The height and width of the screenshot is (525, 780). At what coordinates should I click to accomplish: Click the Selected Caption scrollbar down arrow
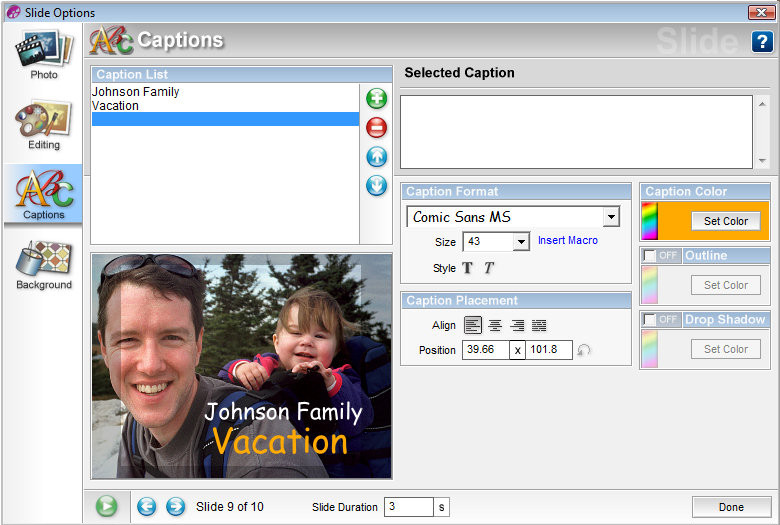pos(762,161)
